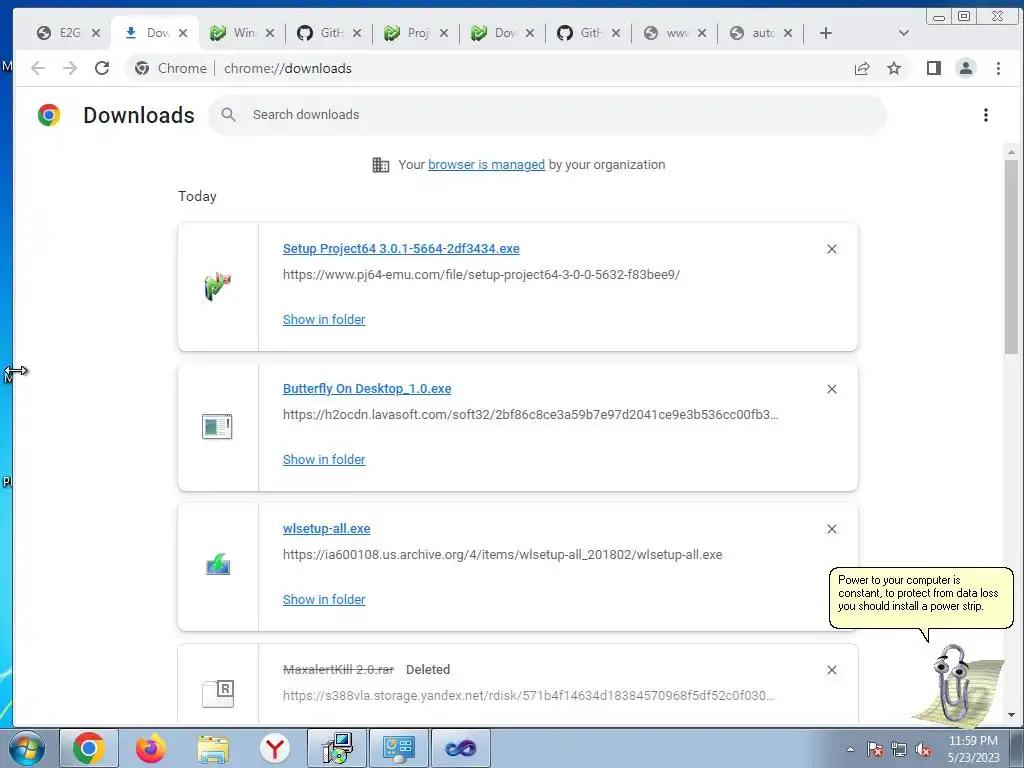Remove the deleted MaxalertKill entry

pyautogui.click(x=831, y=670)
